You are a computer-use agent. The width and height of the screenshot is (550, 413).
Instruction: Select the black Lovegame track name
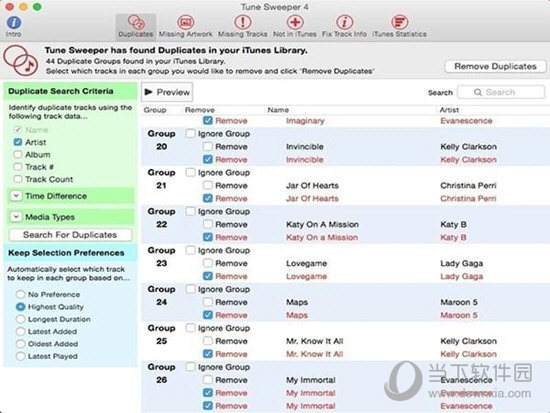click(x=306, y=263)
